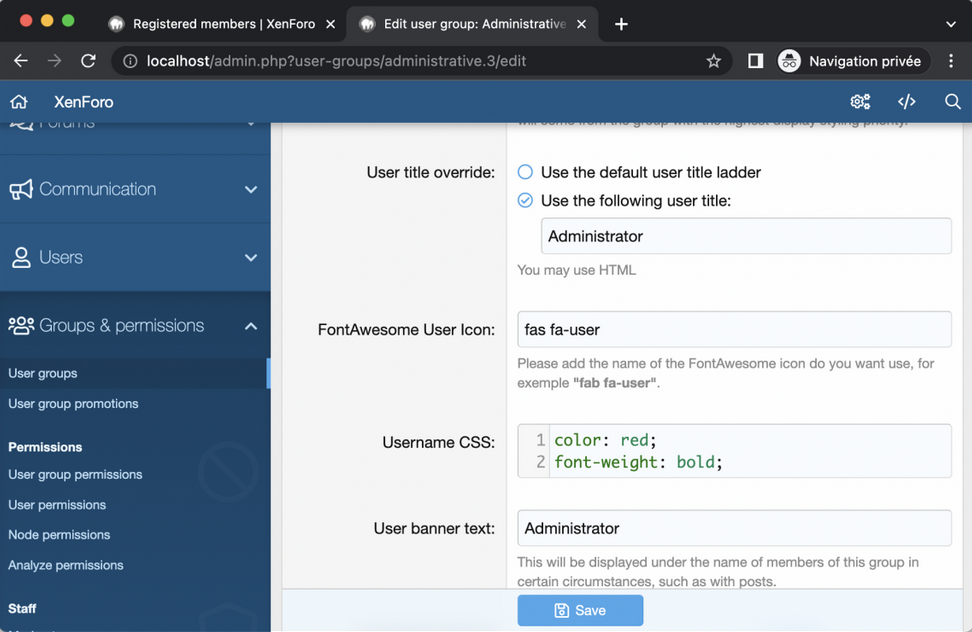972x632 pixels.
Task: Open the Chrome three-dot menu
Action: coord(950,61)
